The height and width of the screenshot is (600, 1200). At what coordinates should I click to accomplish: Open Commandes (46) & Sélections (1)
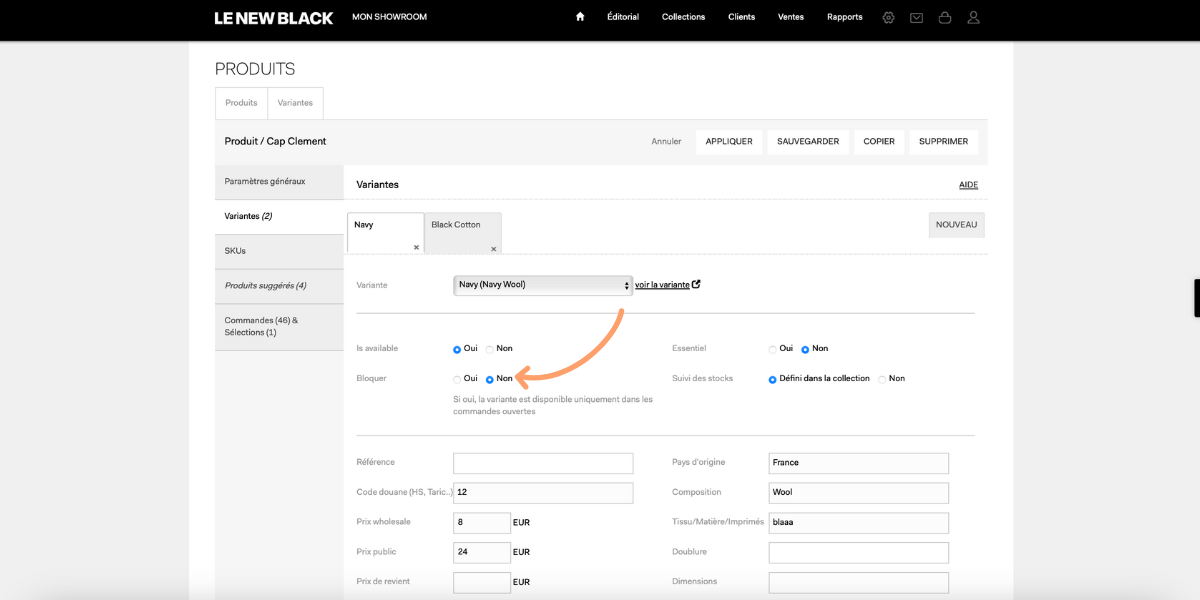[279, 327]
